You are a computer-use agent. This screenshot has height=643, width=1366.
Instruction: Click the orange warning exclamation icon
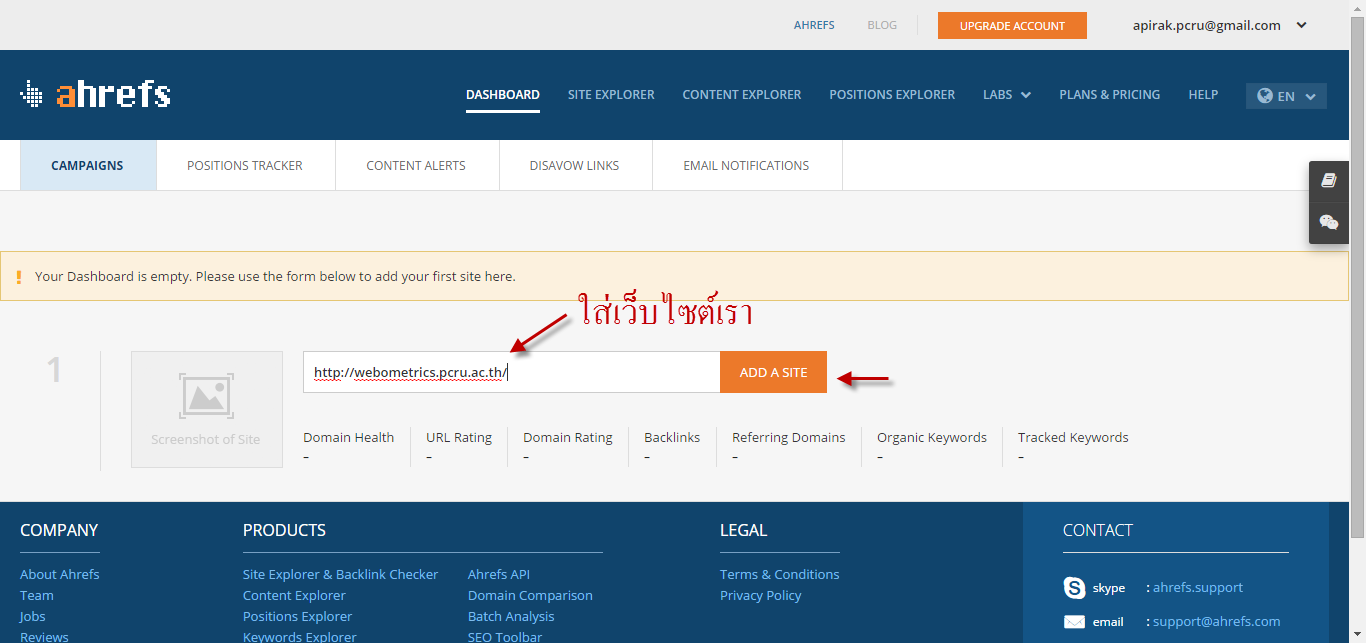coord(18,277)
